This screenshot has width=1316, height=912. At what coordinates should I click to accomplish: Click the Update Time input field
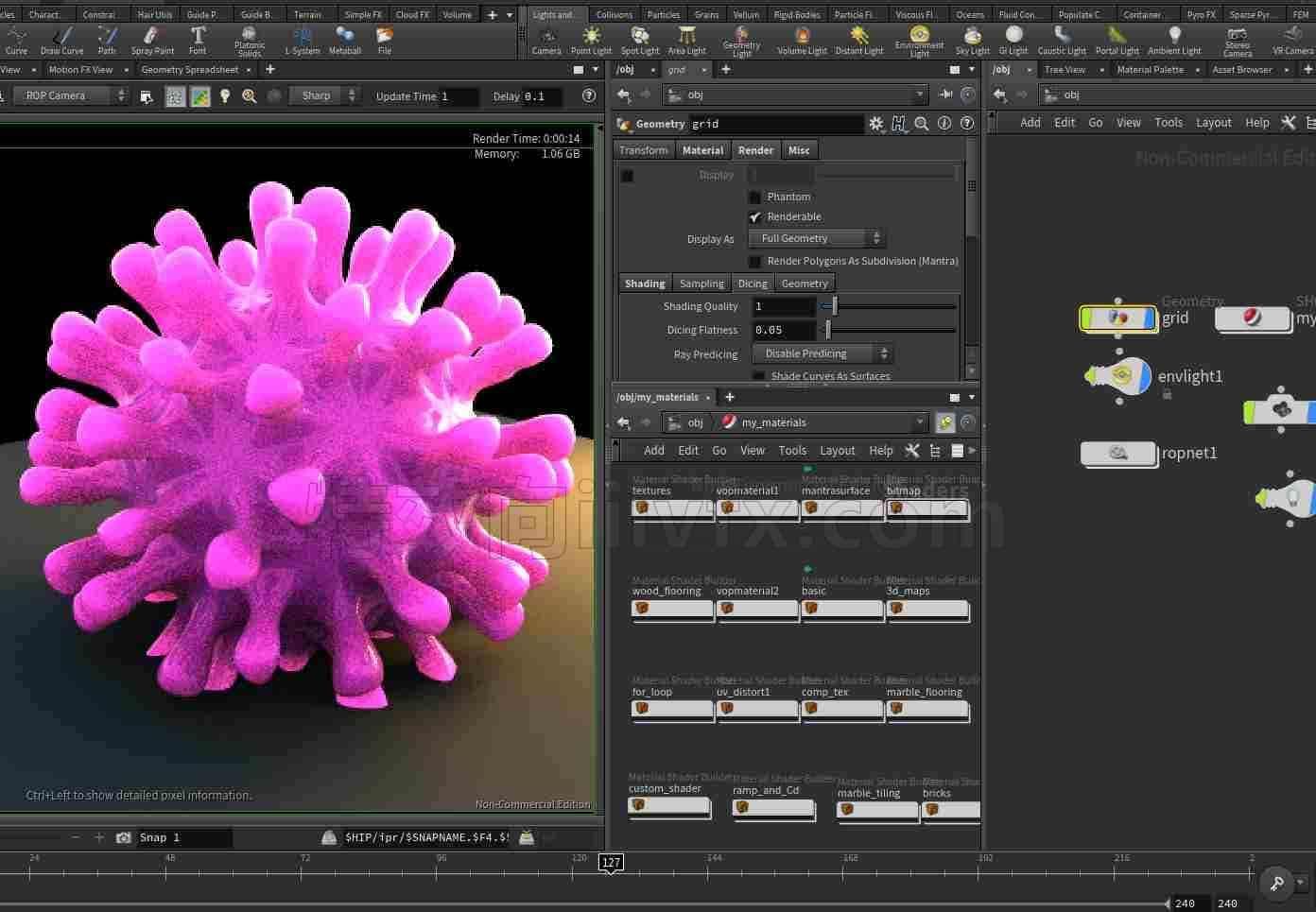pyautogui.click(x=459, y=96)
